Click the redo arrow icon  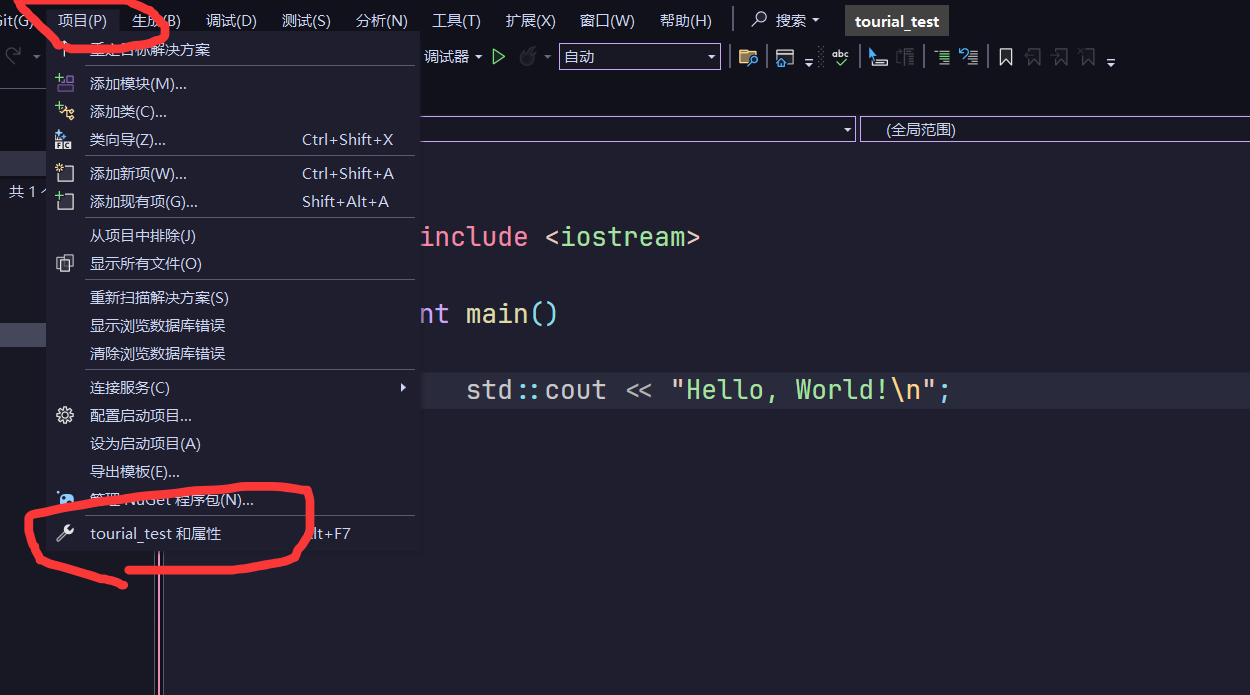14,57
